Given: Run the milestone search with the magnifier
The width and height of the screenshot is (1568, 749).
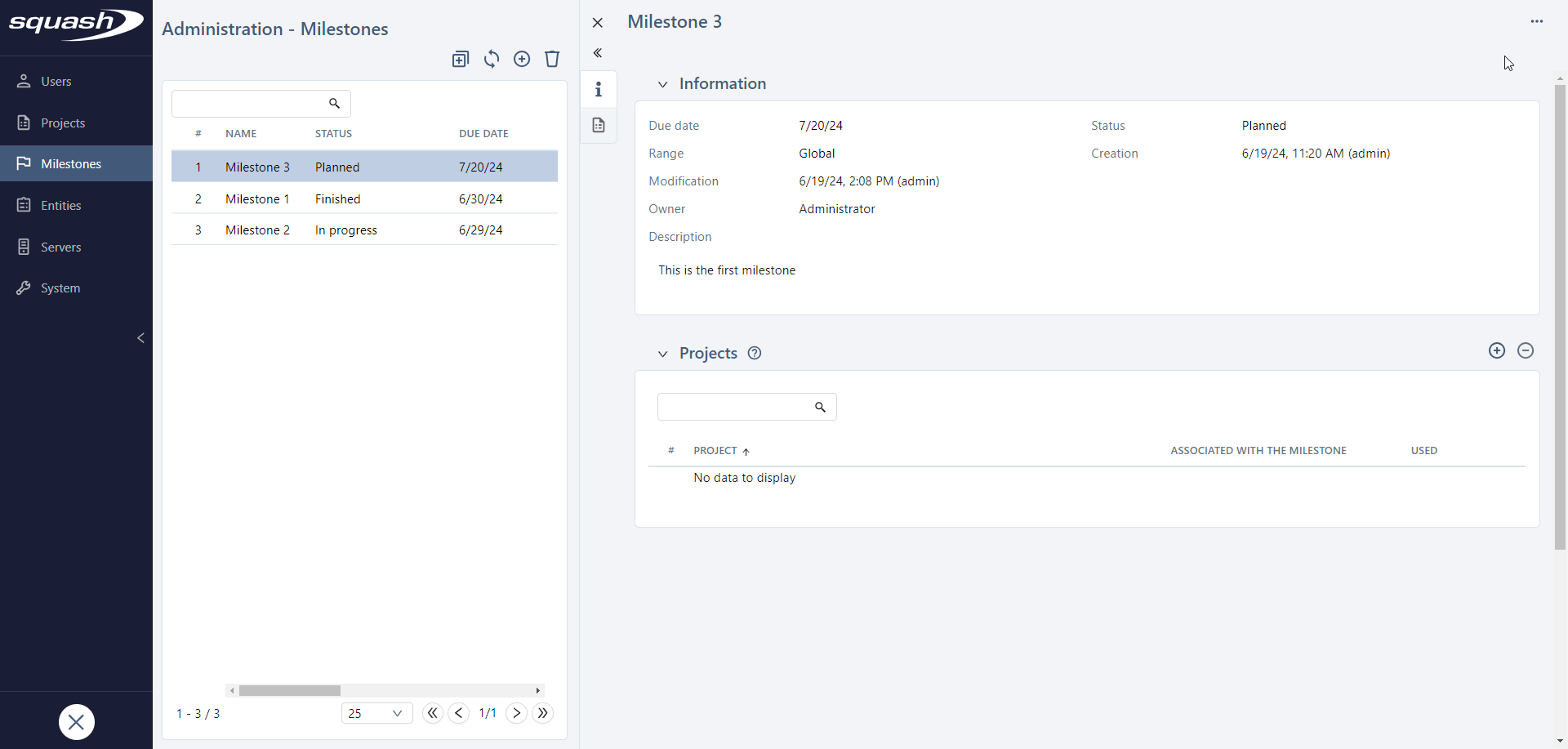Looking at the screenshot, I should 334,104.
